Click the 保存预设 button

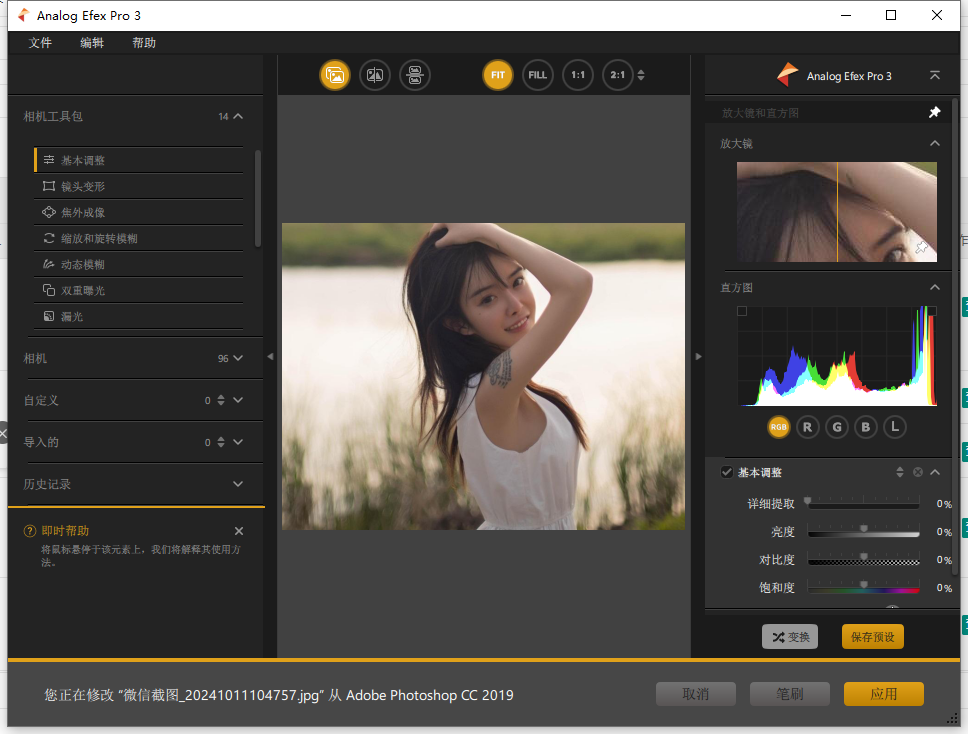872,636
